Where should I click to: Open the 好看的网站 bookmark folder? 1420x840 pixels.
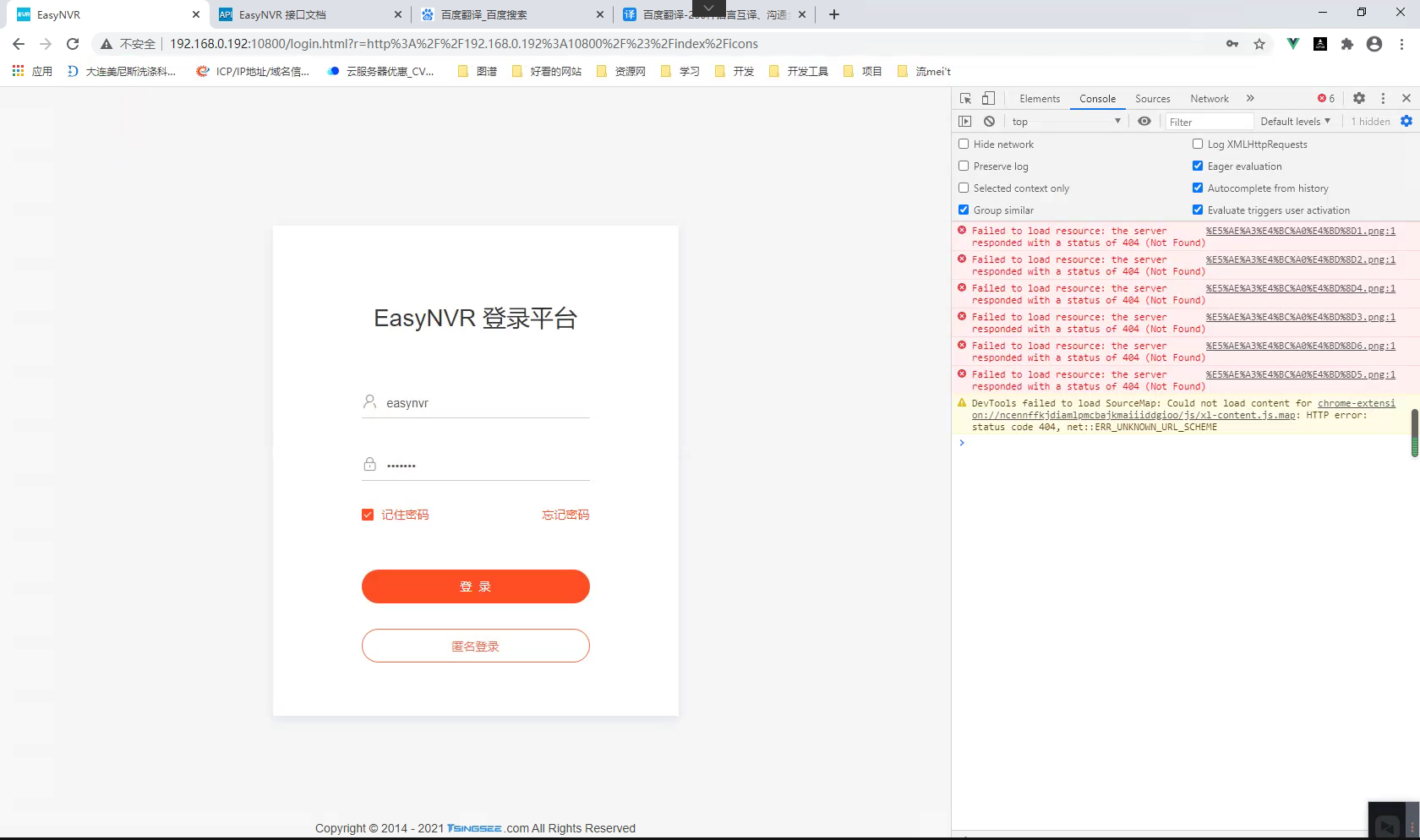click(547, 71)
